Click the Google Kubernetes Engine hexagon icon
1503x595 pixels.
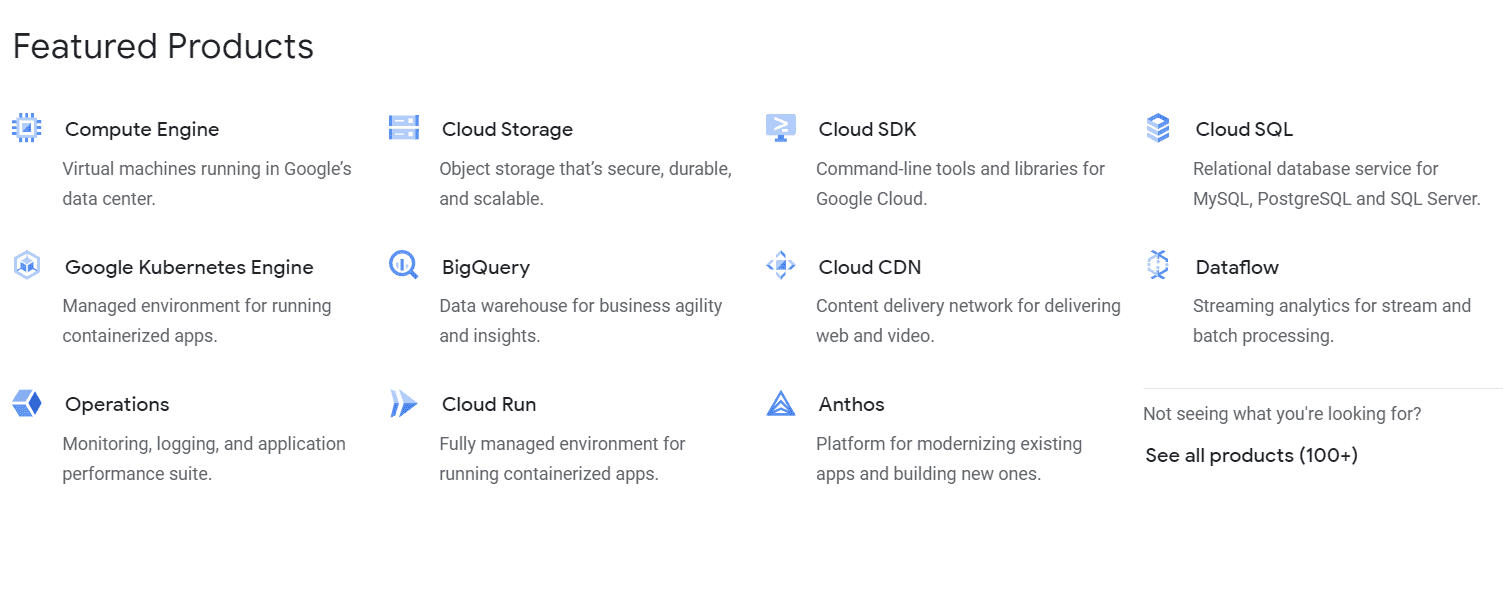tap(26, 265)
